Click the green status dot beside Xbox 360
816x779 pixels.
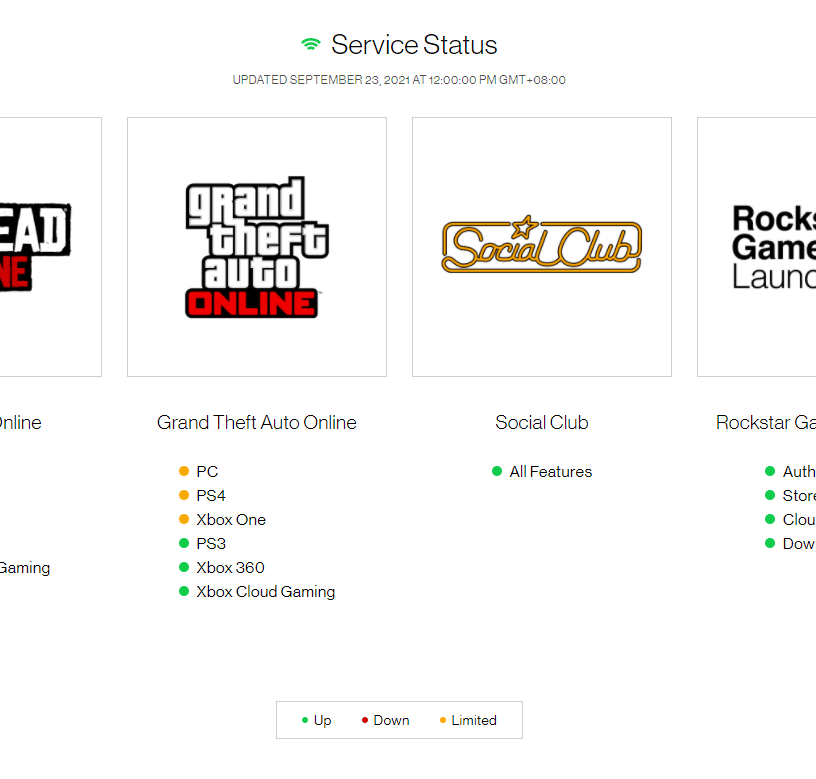click(184, 567)
